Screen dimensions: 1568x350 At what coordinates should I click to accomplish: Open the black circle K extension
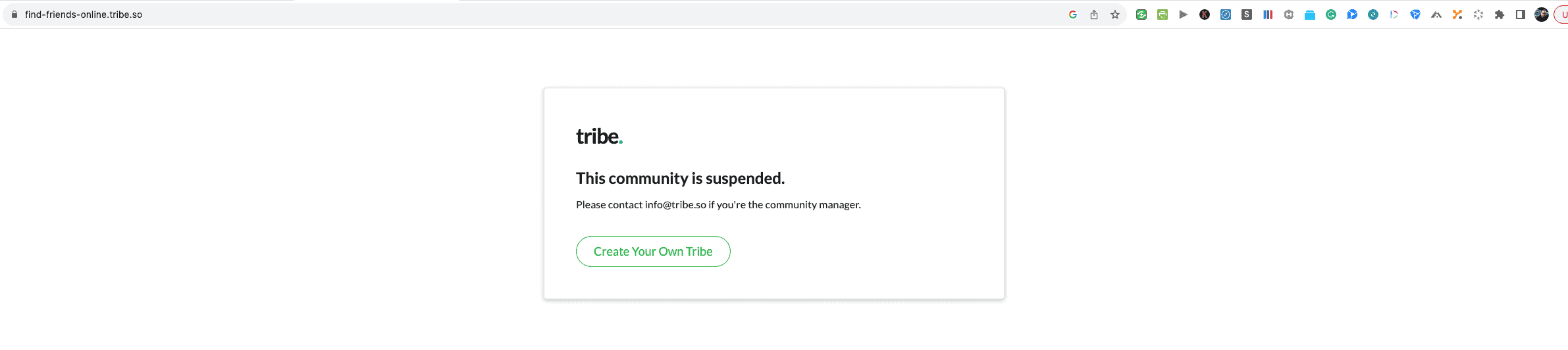tap(1205, 15)
